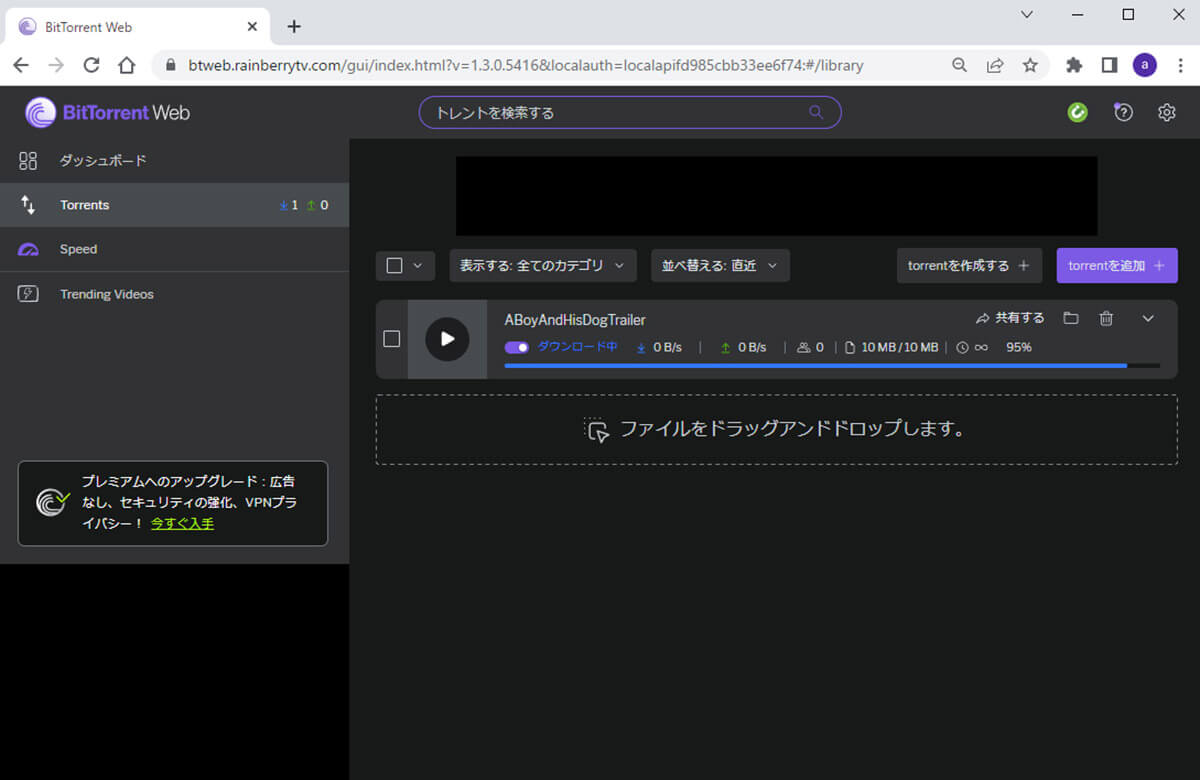This screenshot has height=780, width=1200.
Task: Open the Chrome three-dot menu
Action: [1180, 65]
